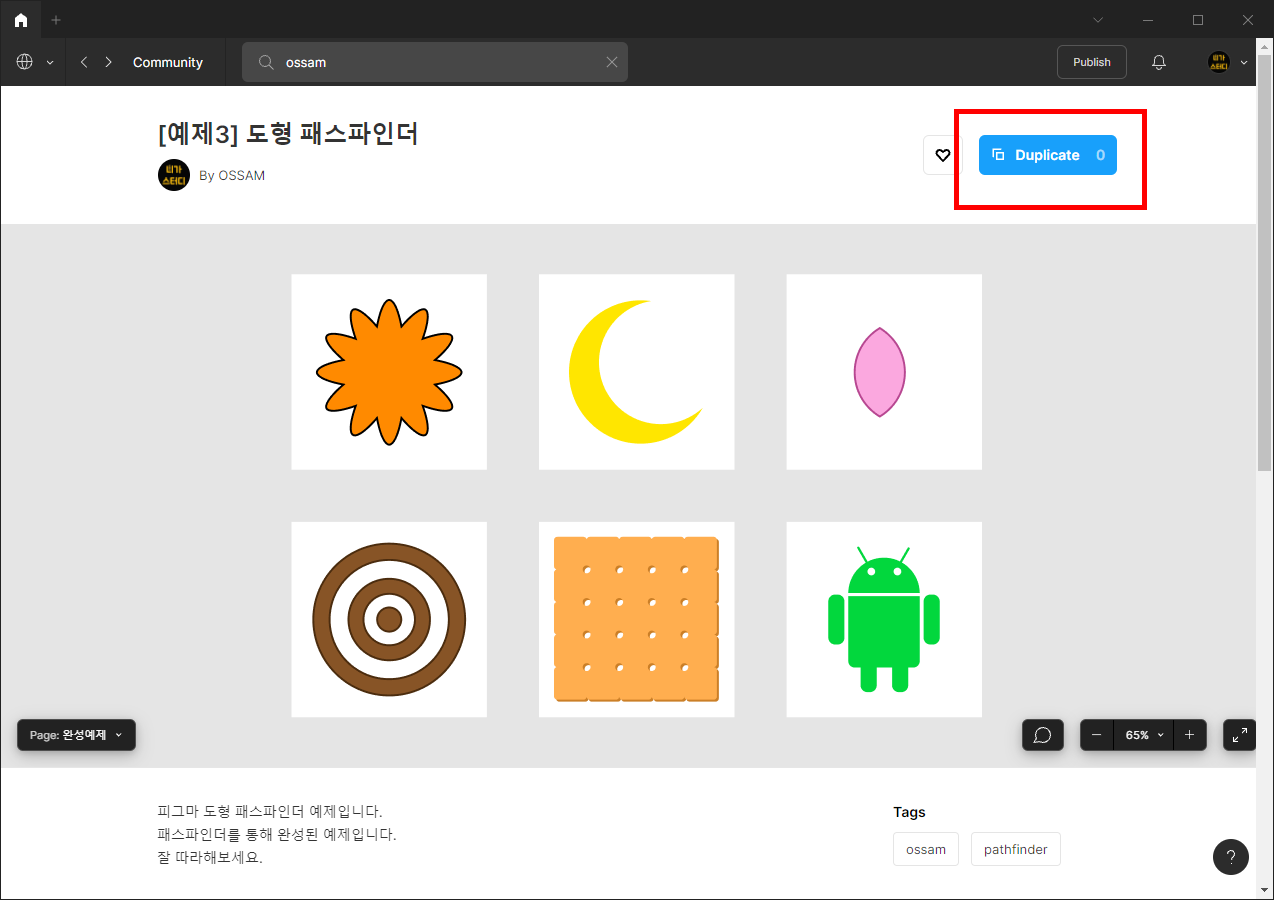
Task: Click the search magnifier icon
Action: (x=266, y=62)
